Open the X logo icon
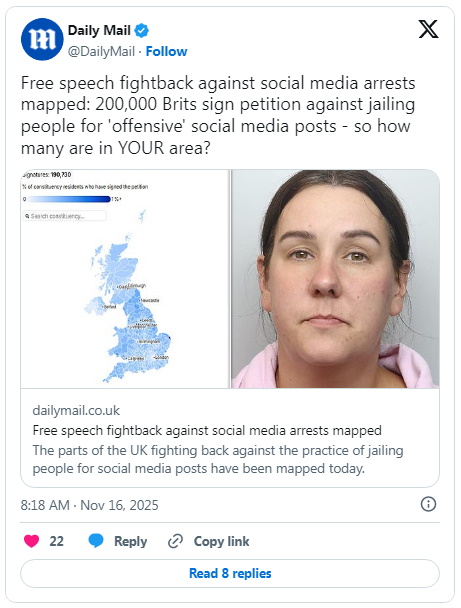 (428, 29)
